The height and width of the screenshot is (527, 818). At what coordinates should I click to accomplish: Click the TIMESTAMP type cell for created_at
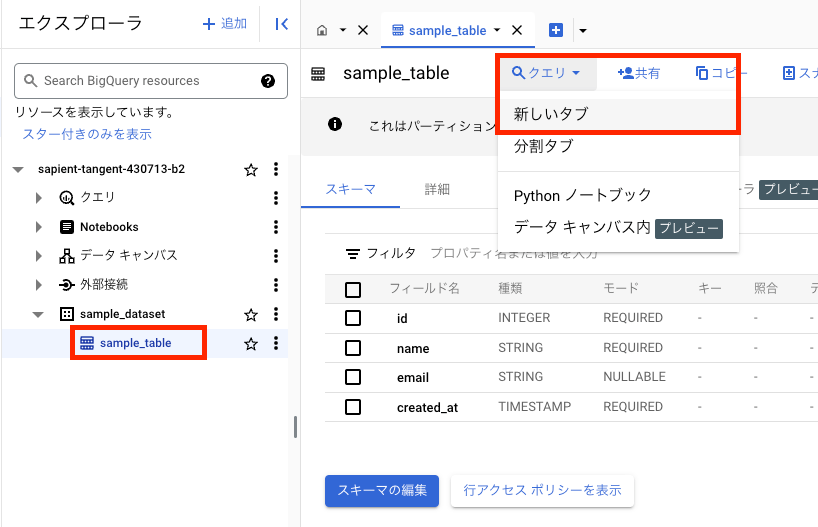point(535,406)
